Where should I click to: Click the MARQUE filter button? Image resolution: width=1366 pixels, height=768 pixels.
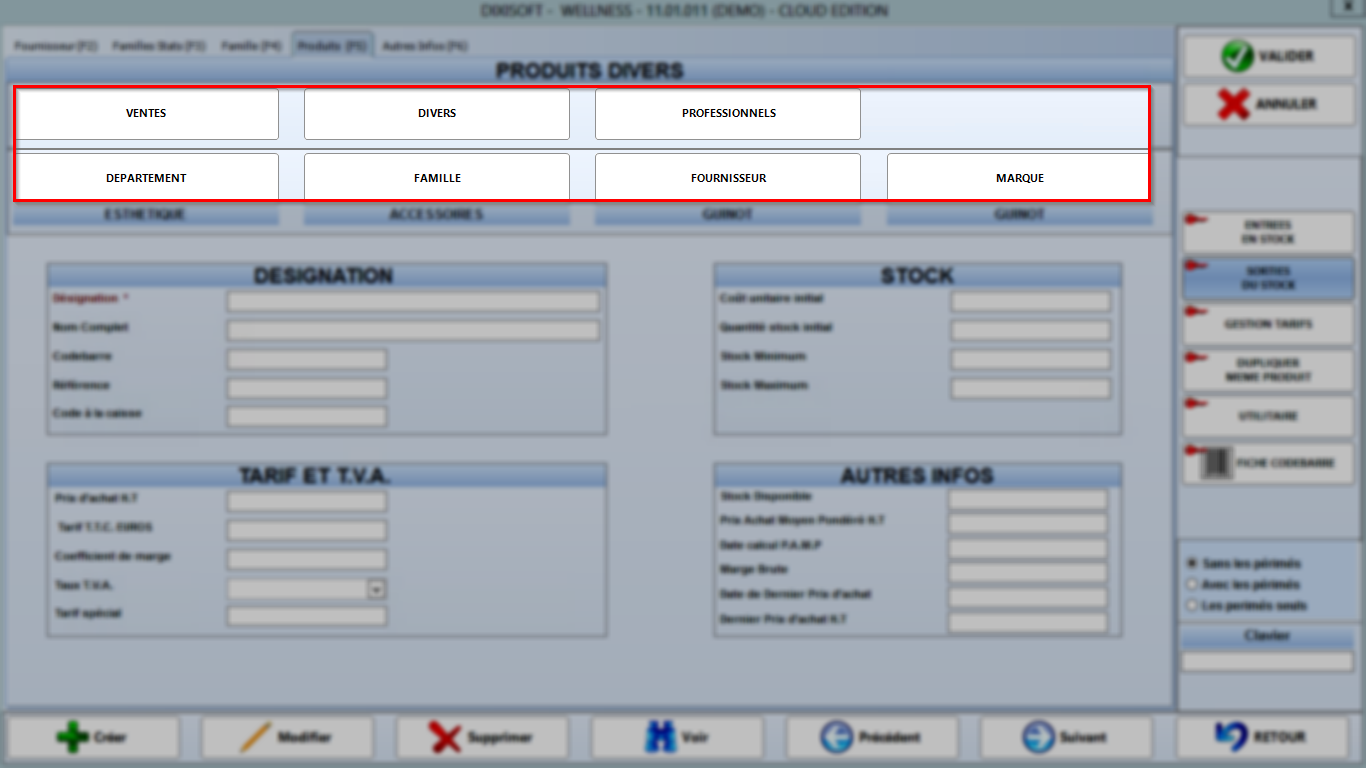(x=1020, y=178)
